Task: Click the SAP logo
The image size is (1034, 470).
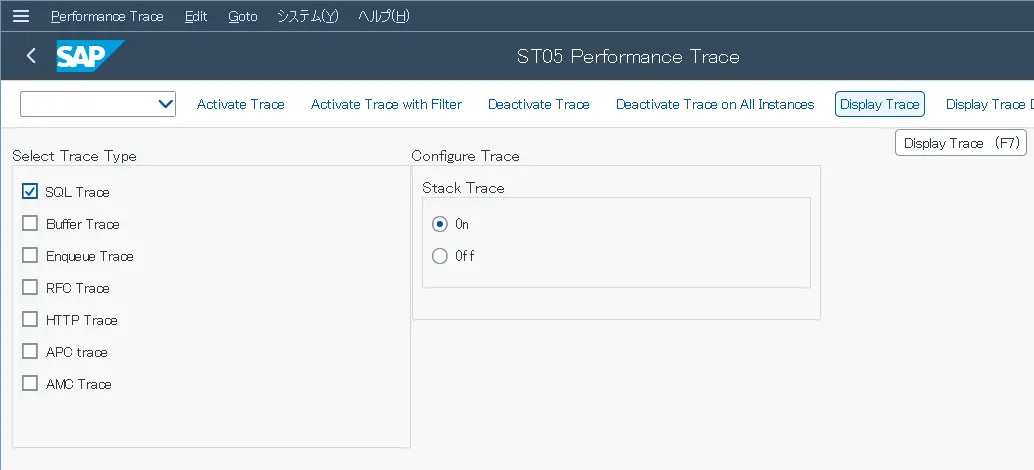Action: (89, 56)
